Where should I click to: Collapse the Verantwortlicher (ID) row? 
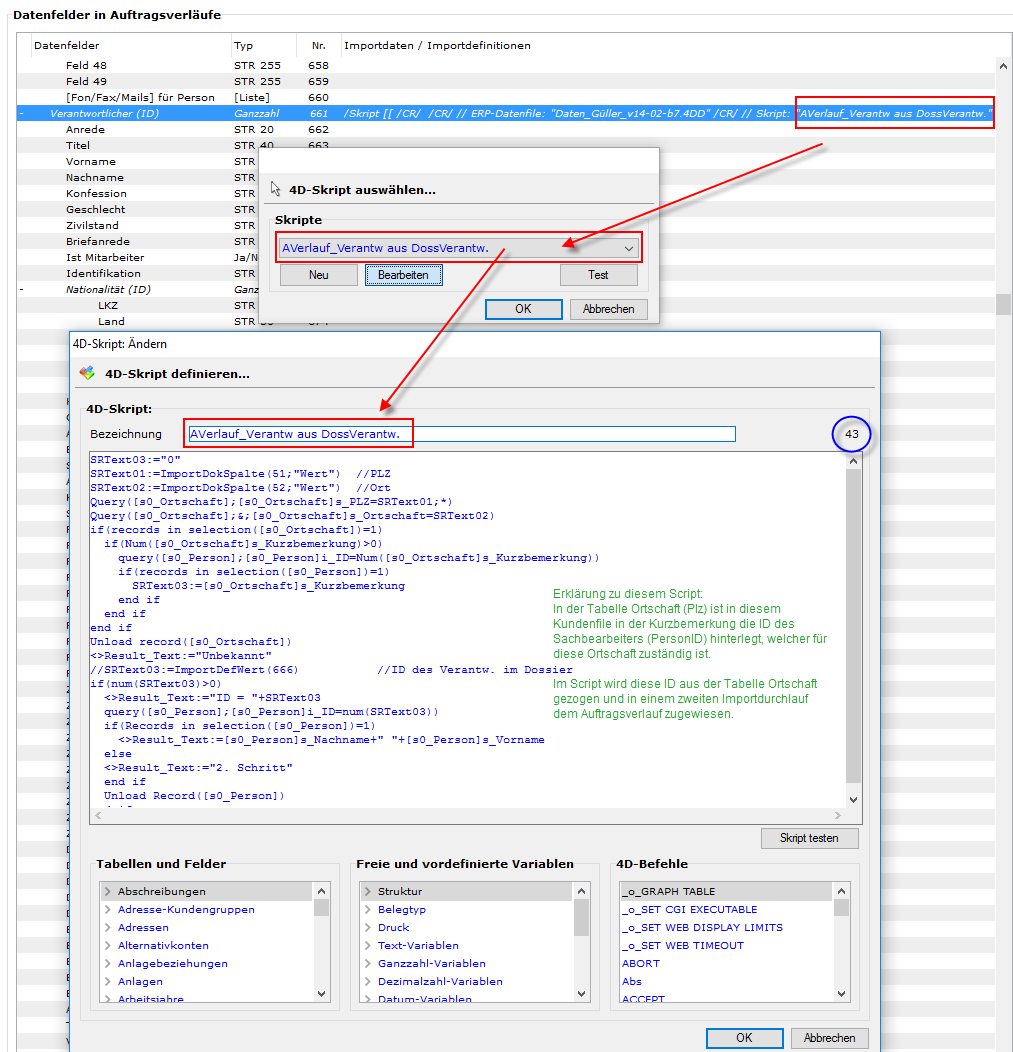point(22,114)
